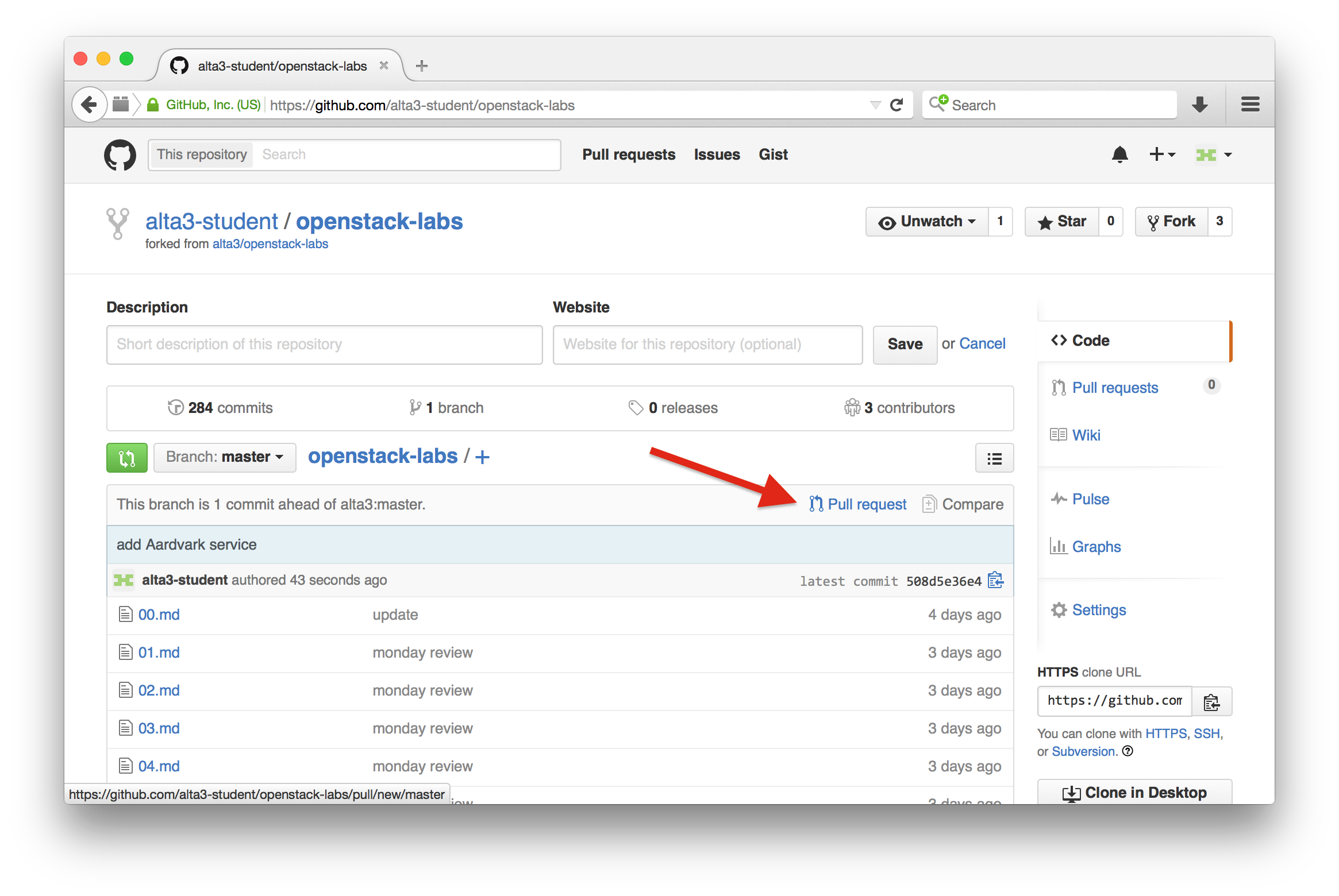Copy the HTTPS clone URL to clipboard

pos(1211,702)
